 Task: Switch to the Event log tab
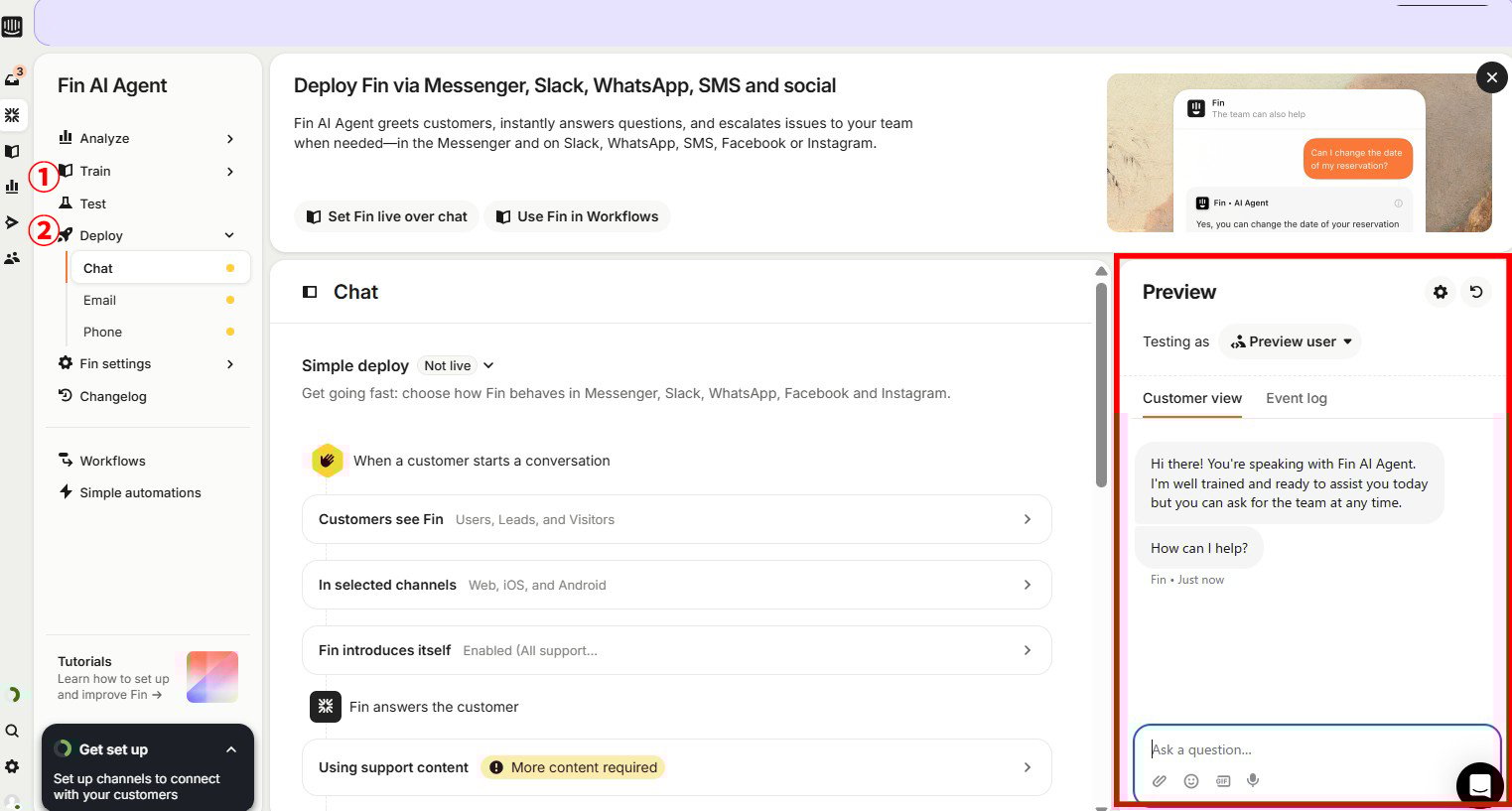click(1296, 398)
